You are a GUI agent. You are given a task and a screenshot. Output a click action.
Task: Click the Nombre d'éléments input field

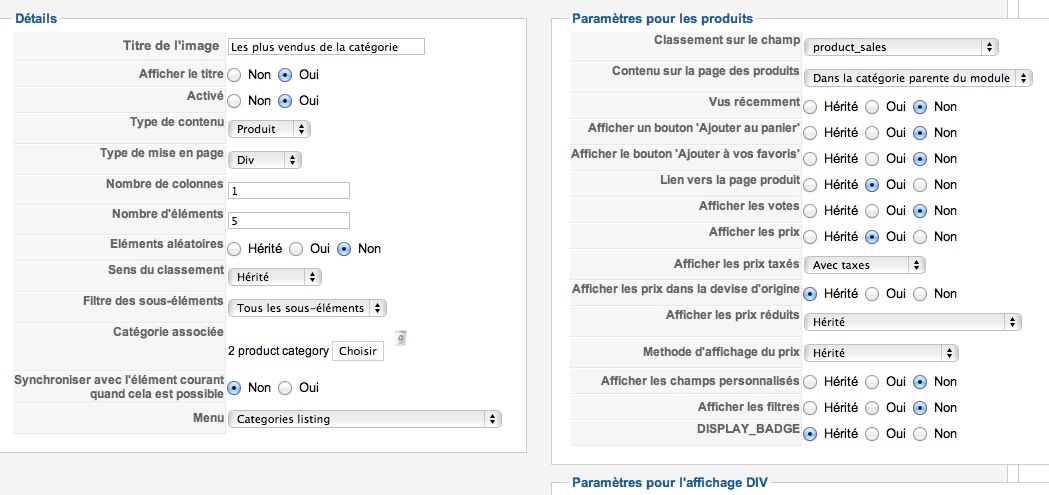(x=289, y=220)
